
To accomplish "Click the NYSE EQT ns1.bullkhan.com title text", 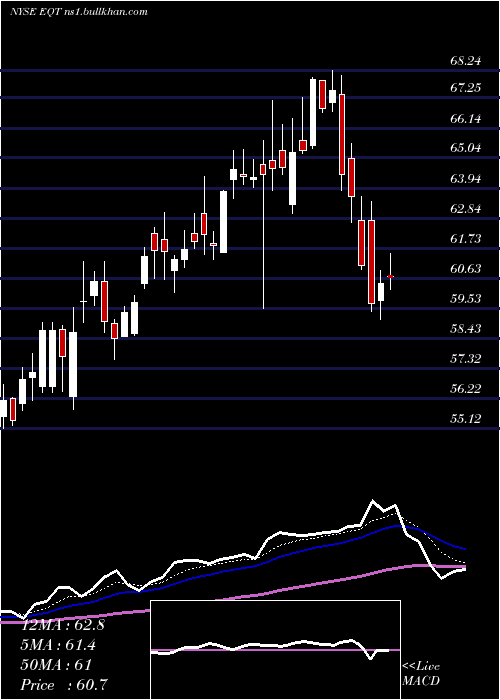I will [x=79, y=12].
